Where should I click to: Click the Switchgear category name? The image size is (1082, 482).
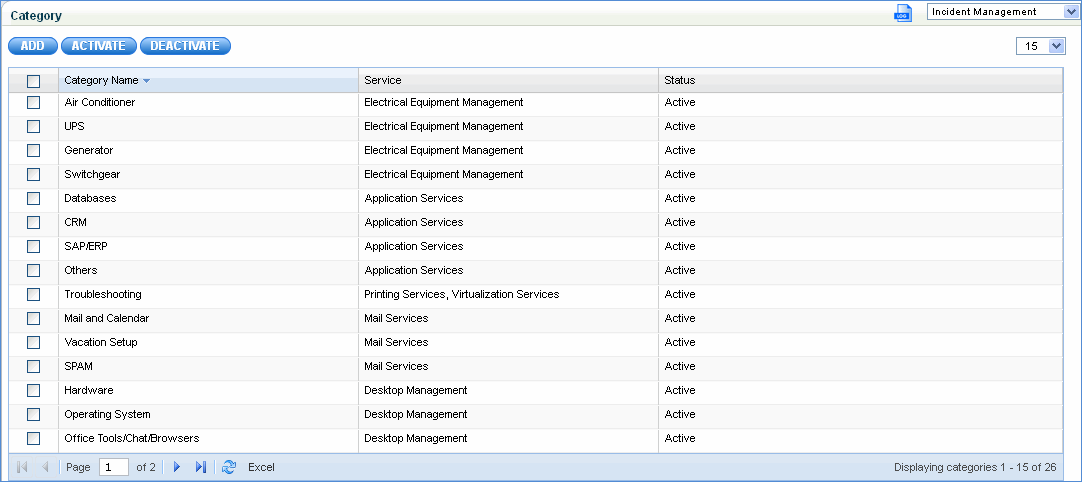click(92, 174)
